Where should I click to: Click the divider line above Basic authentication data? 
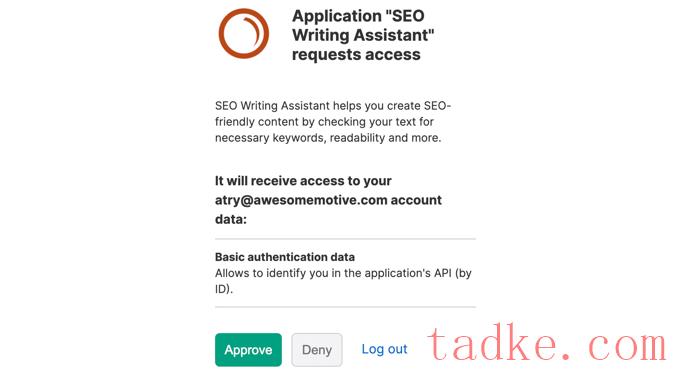click(x=345, y=239)
